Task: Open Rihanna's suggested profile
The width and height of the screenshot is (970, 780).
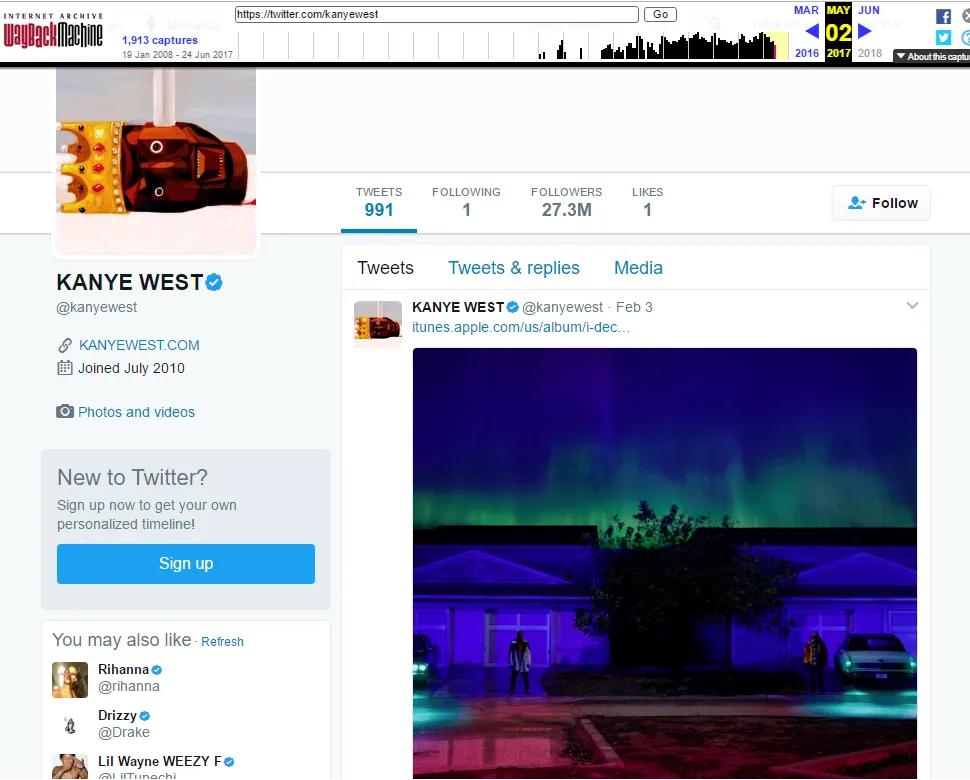Action: 123,669
